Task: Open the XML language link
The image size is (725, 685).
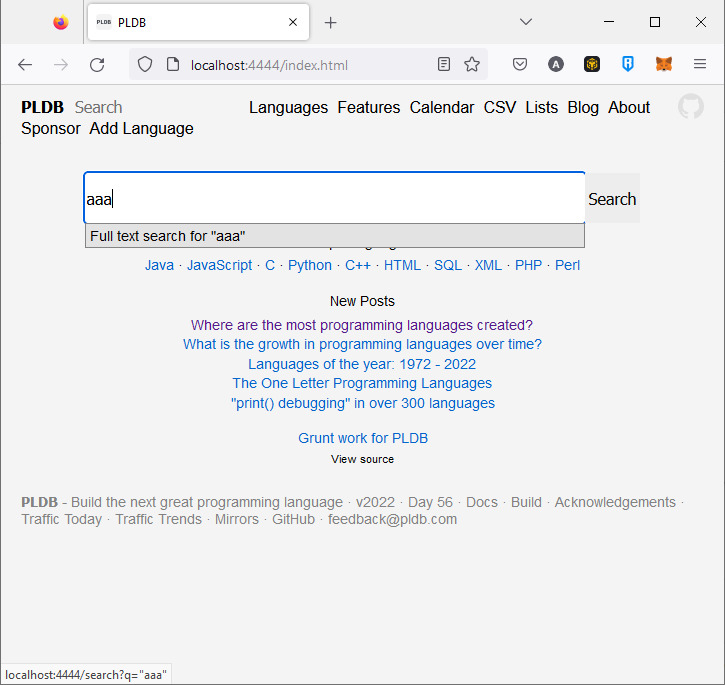Action: [x=488, y=265]
